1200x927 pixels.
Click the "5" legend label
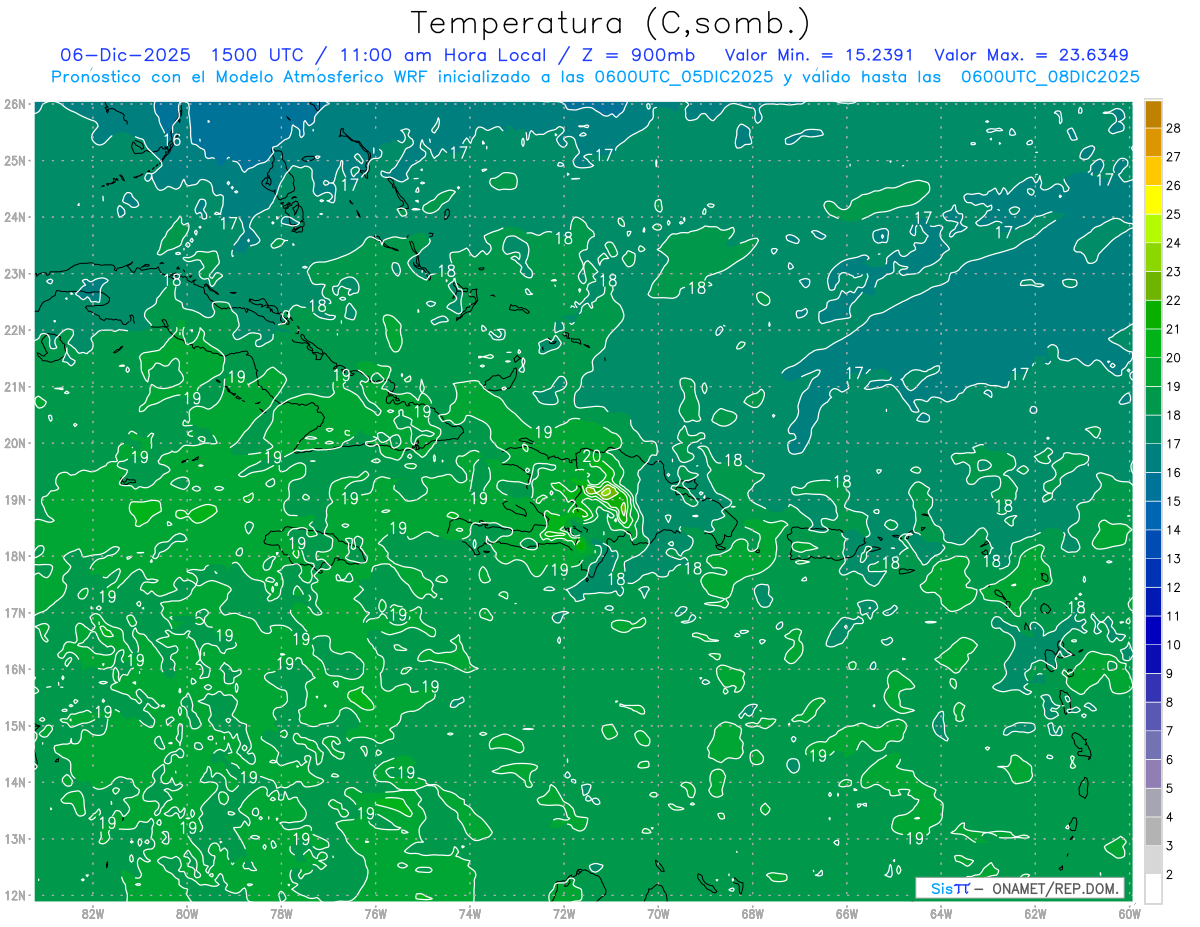(x=1170, y=789)
